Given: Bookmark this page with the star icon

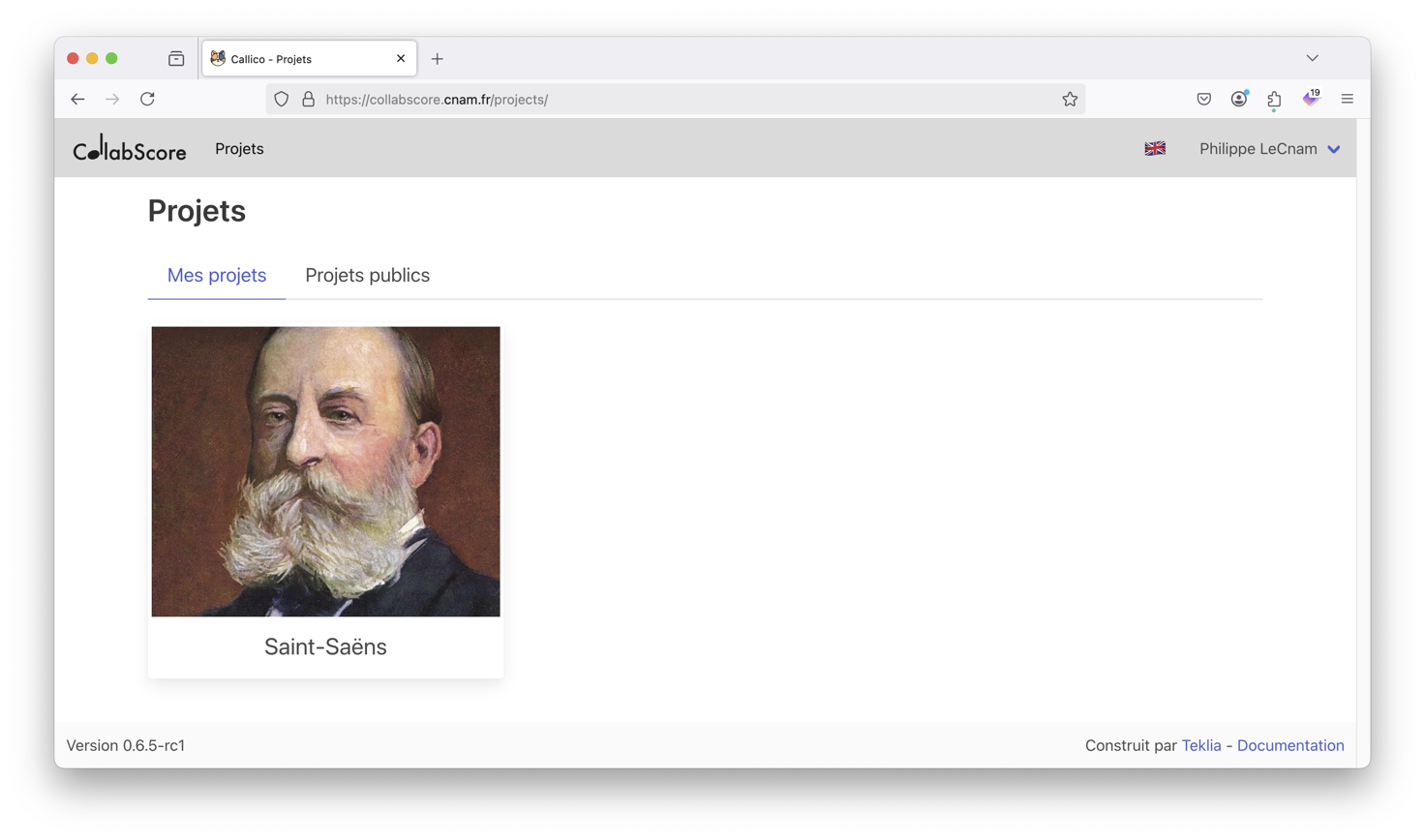Looking at the screenshot, I should pos(1070,99).
